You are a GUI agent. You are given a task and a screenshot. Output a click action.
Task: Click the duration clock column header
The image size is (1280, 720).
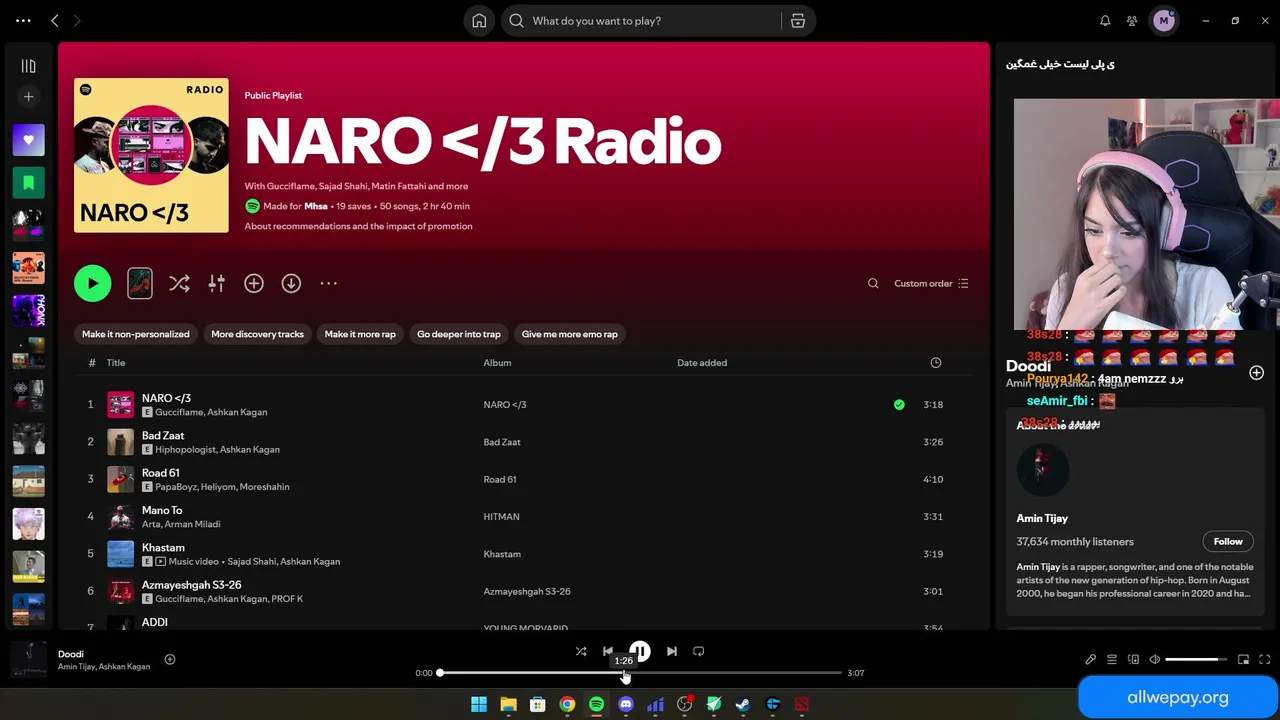tap(936, 363)
